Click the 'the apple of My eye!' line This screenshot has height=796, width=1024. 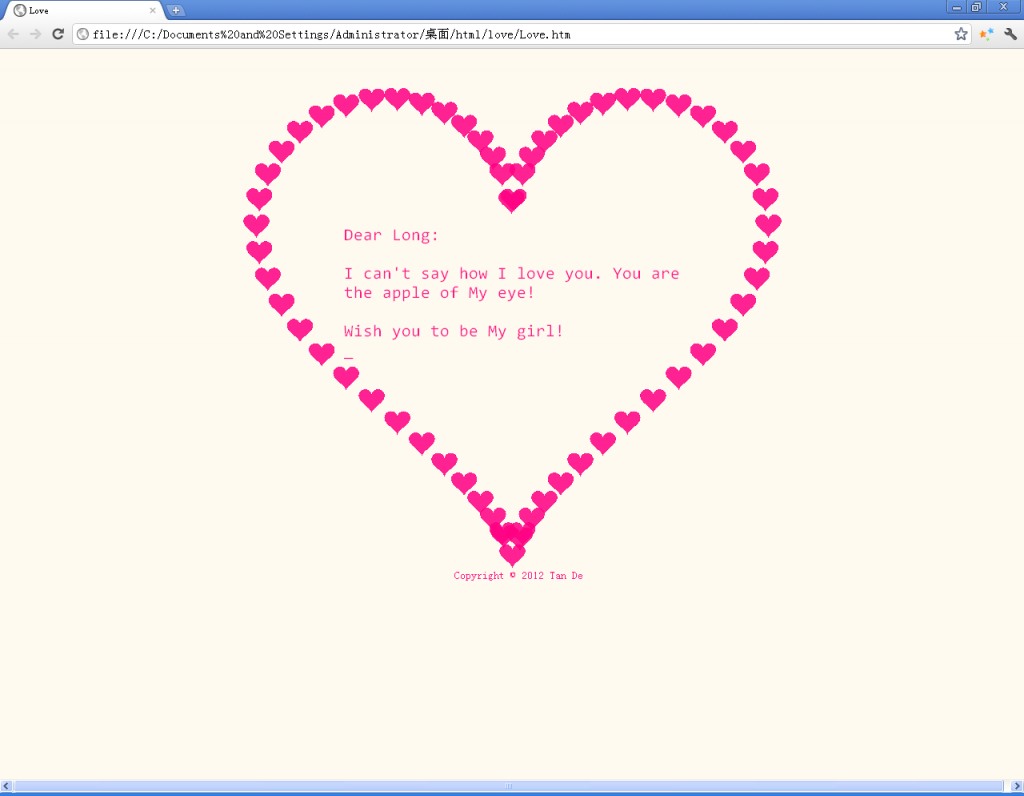pos(439,293)
